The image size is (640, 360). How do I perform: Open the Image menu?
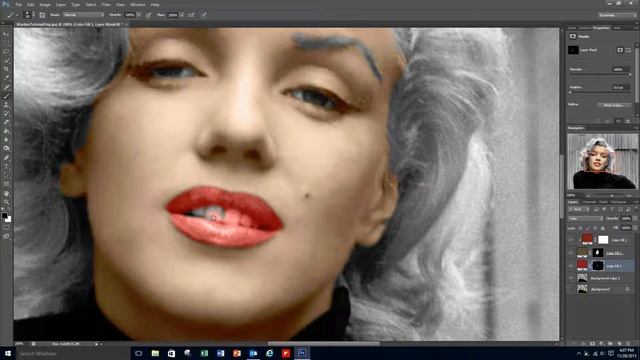pyautogui.click(x=45, y=4)
